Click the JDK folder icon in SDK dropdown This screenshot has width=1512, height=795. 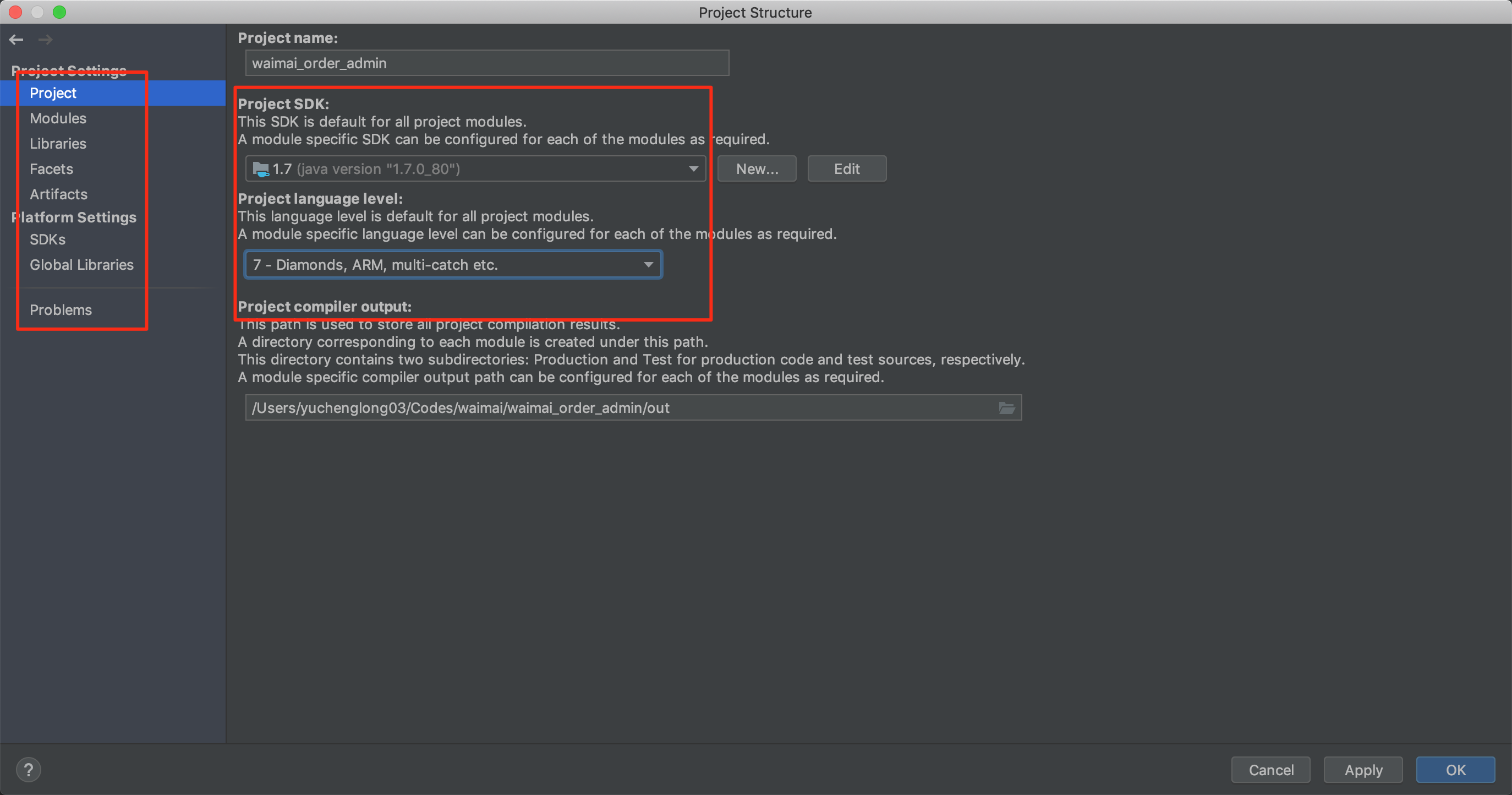pos(260,169)
